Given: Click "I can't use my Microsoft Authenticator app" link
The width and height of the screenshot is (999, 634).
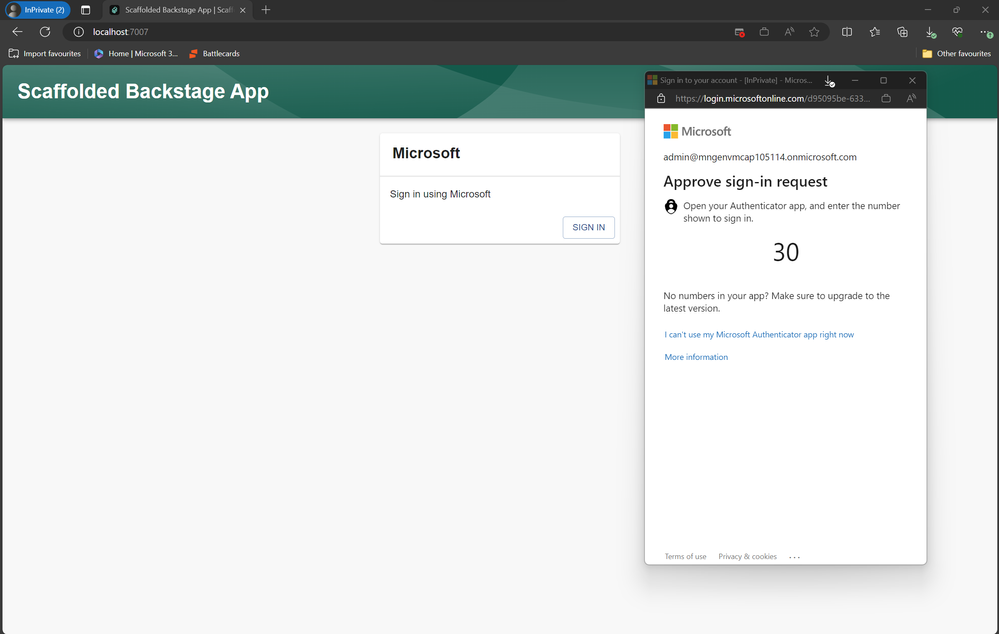Looking at the screenshot, I should tap(759, 335).
